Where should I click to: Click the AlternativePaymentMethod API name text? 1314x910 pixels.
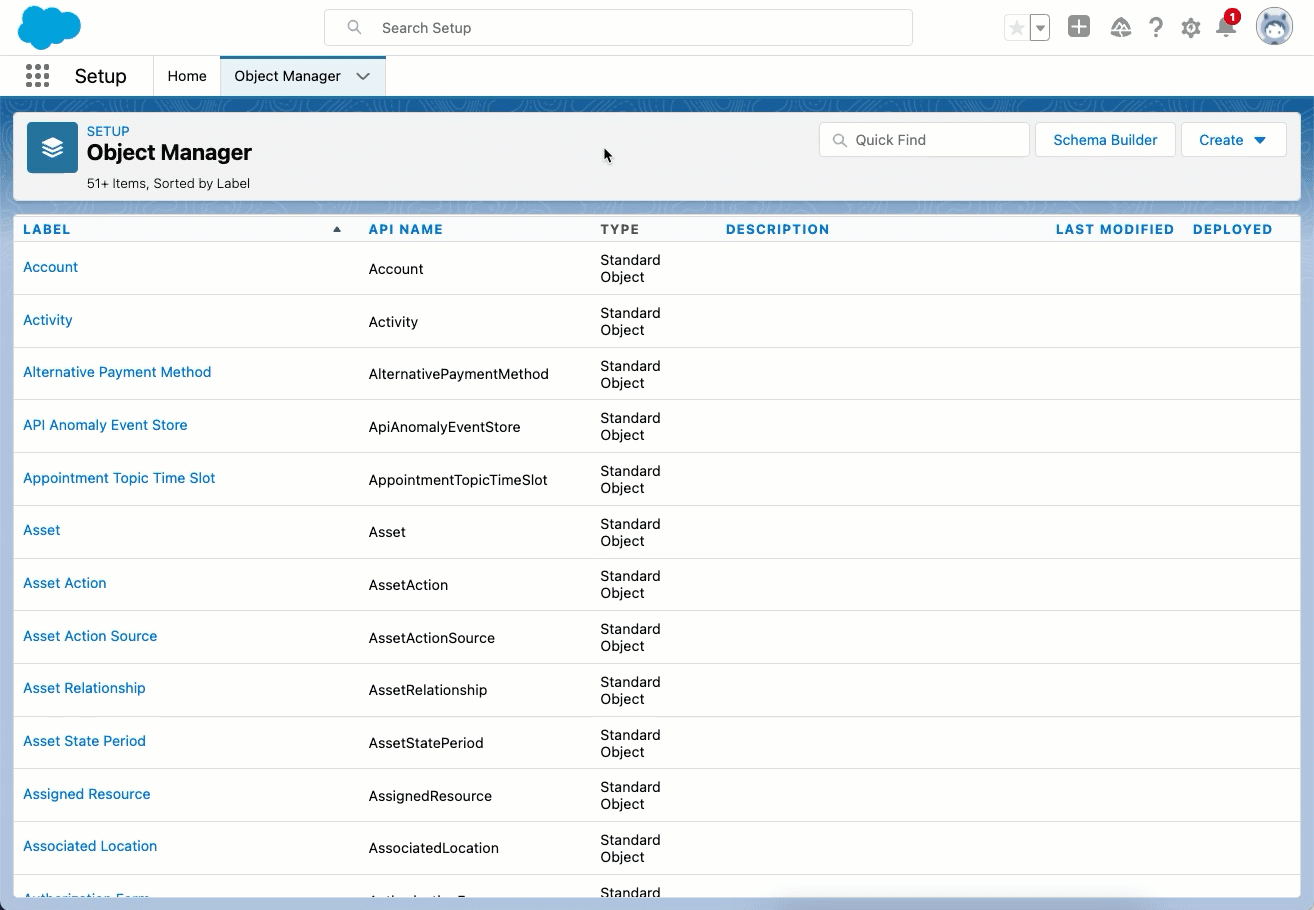pyautogui.click(x=459, y=374)
